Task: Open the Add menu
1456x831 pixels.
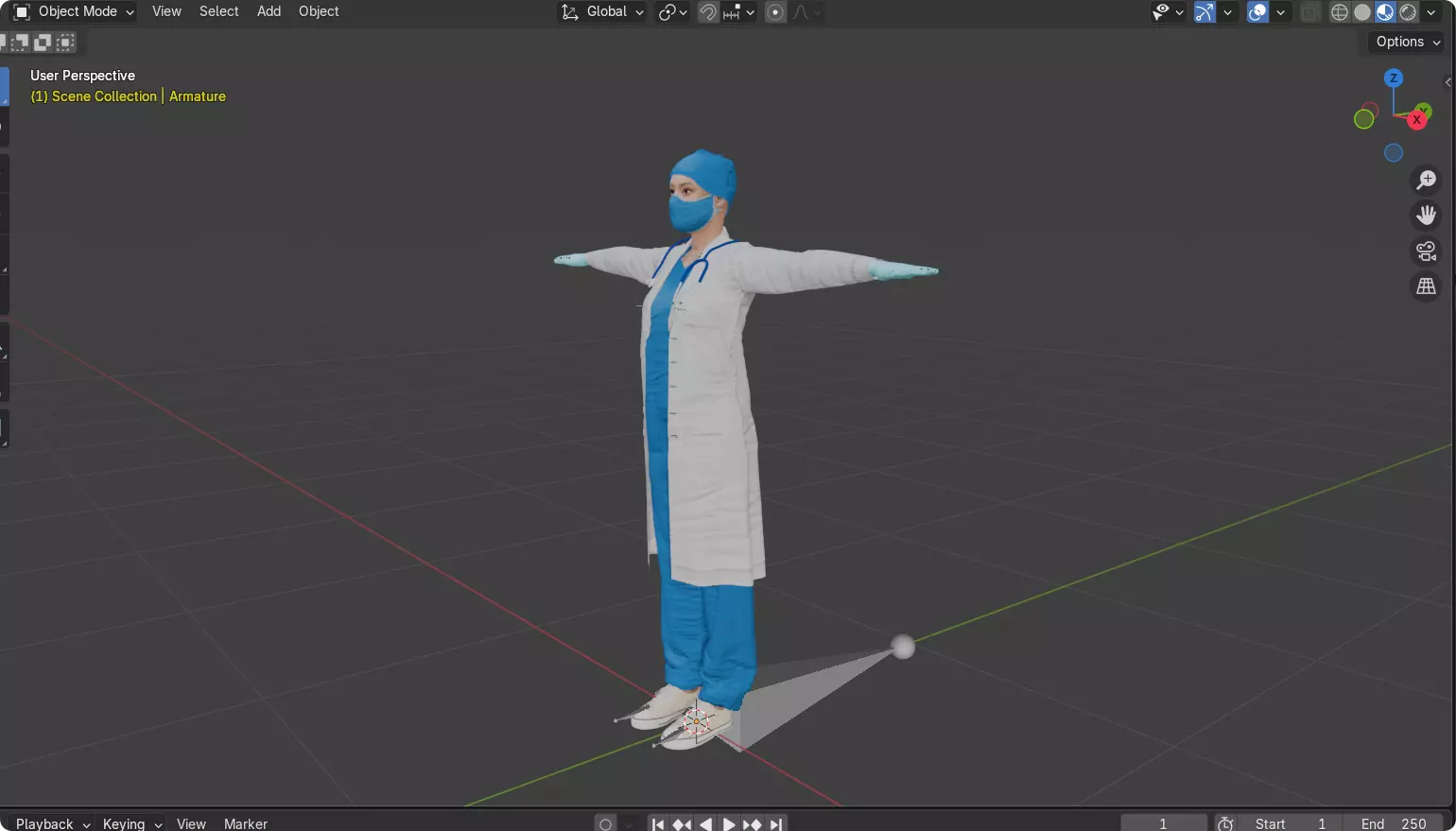Action: 269,11
